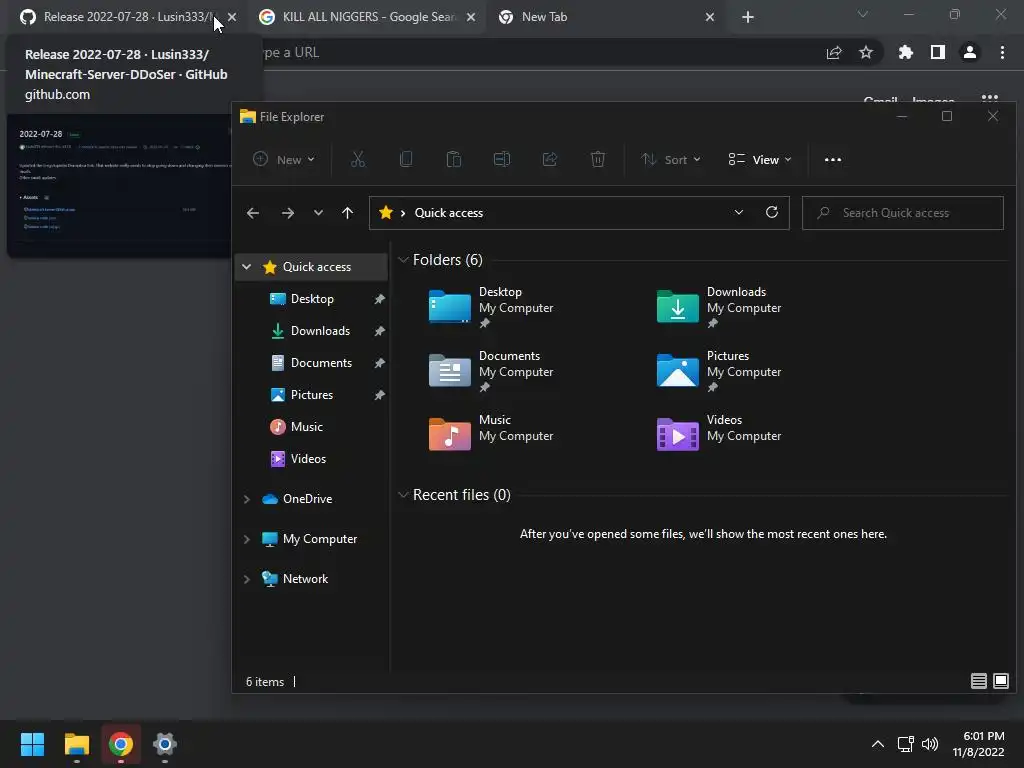Open the Google apps grid icon
This screenshot has height=768, width=1024.
click(x=990, y=99)
